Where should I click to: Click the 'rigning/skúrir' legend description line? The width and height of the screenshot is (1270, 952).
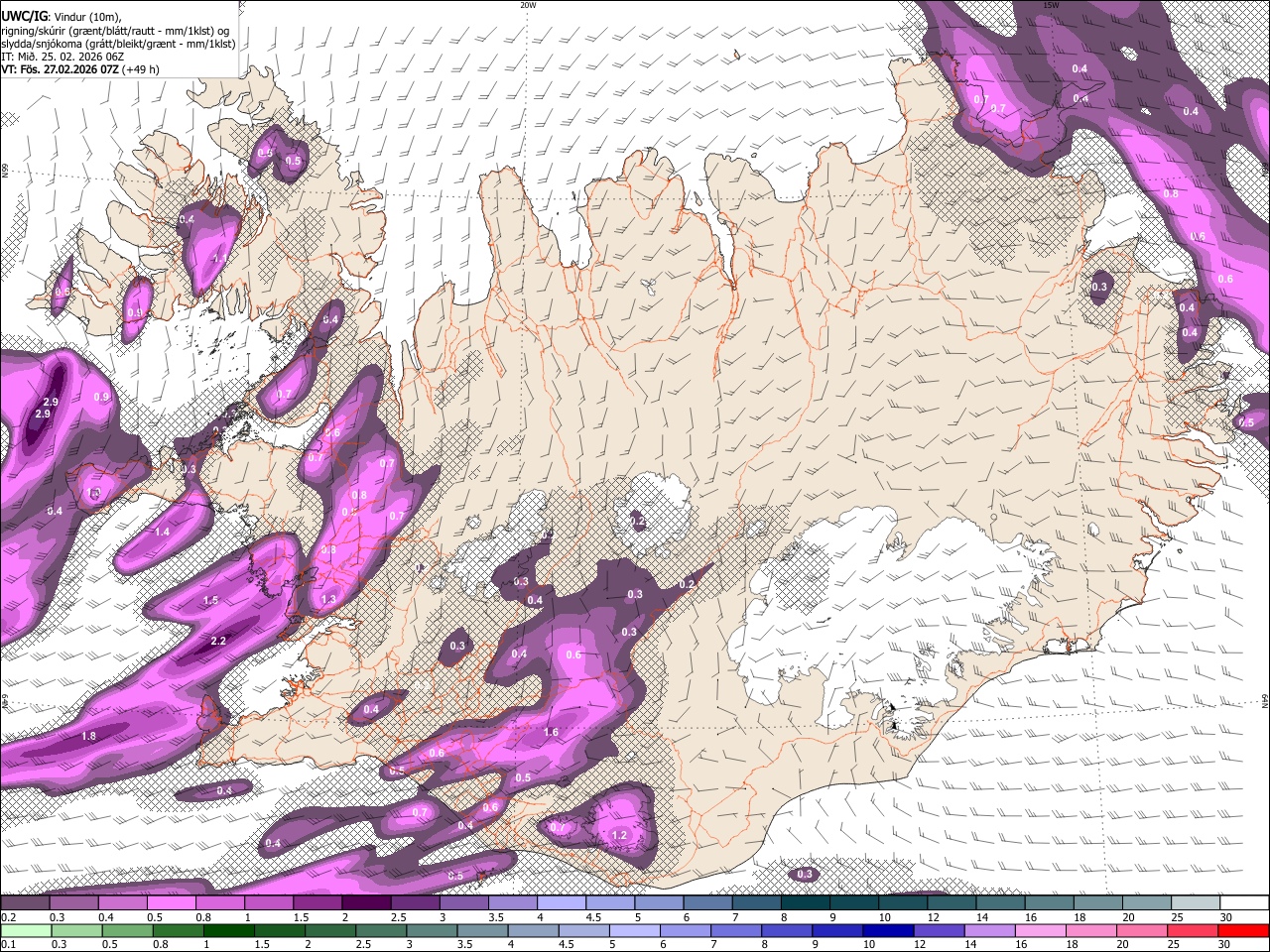115,31
